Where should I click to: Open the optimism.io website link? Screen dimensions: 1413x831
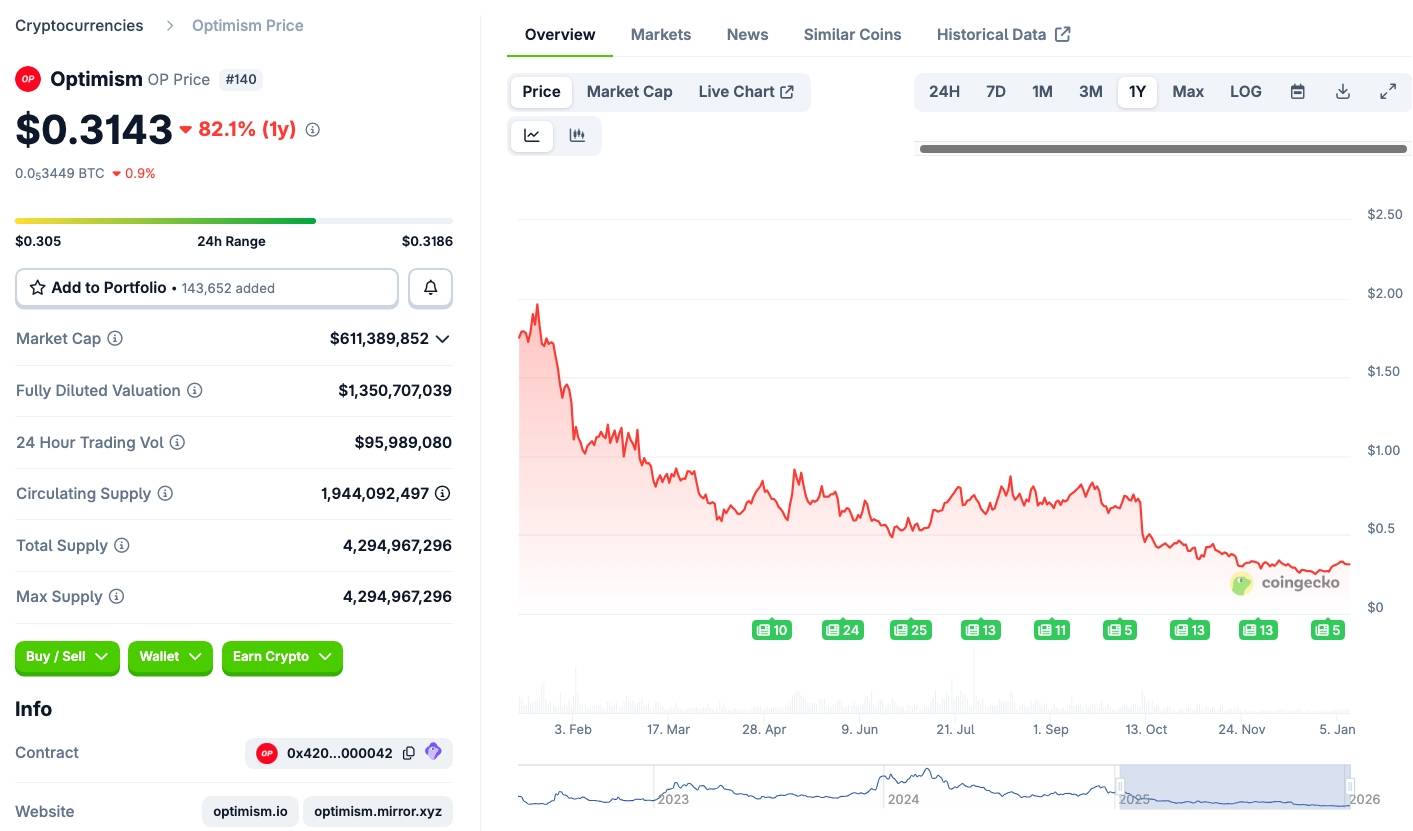tap(250, 811)
